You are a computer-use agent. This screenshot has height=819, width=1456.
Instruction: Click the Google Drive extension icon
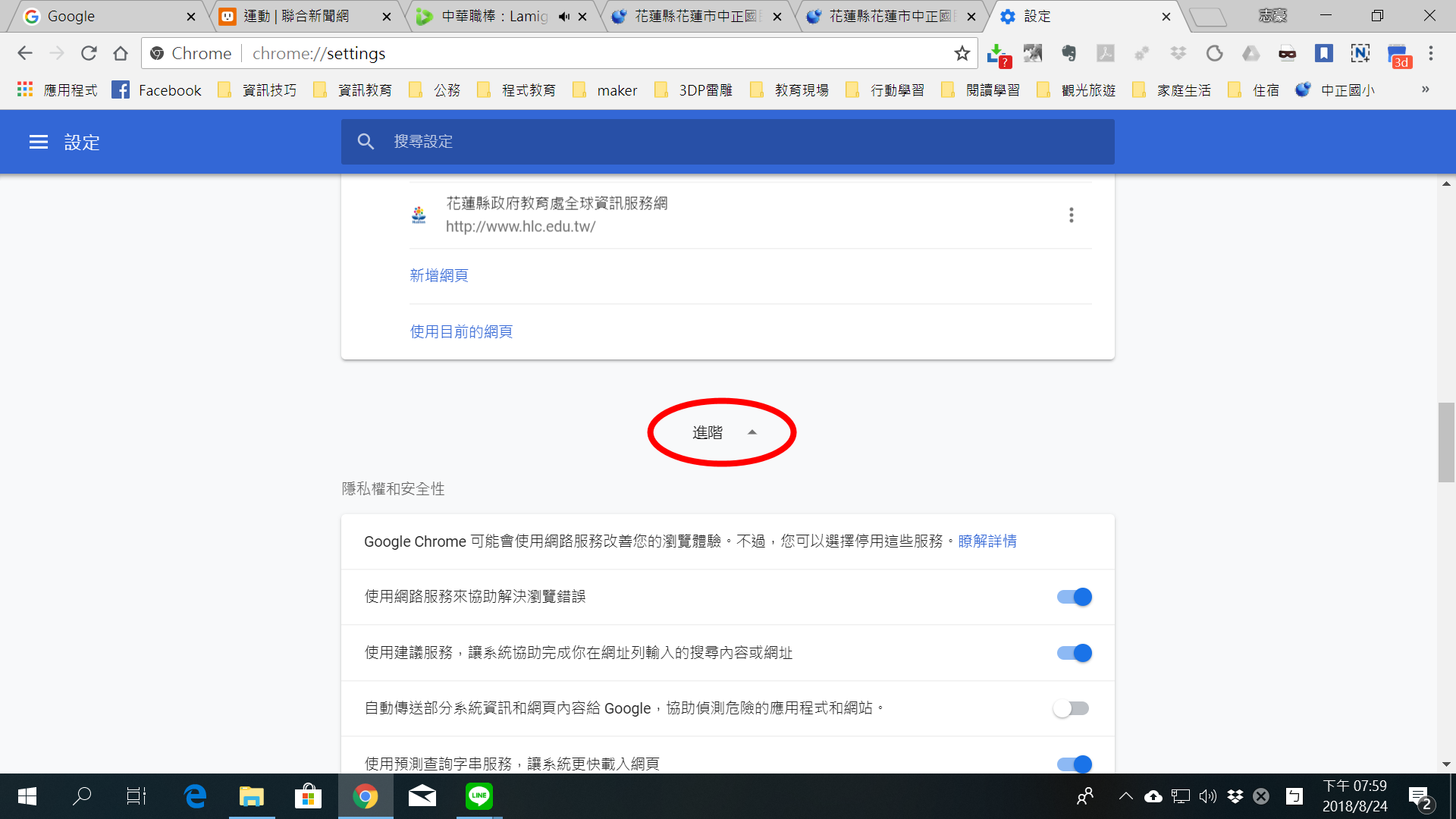tap(1250, 53)
